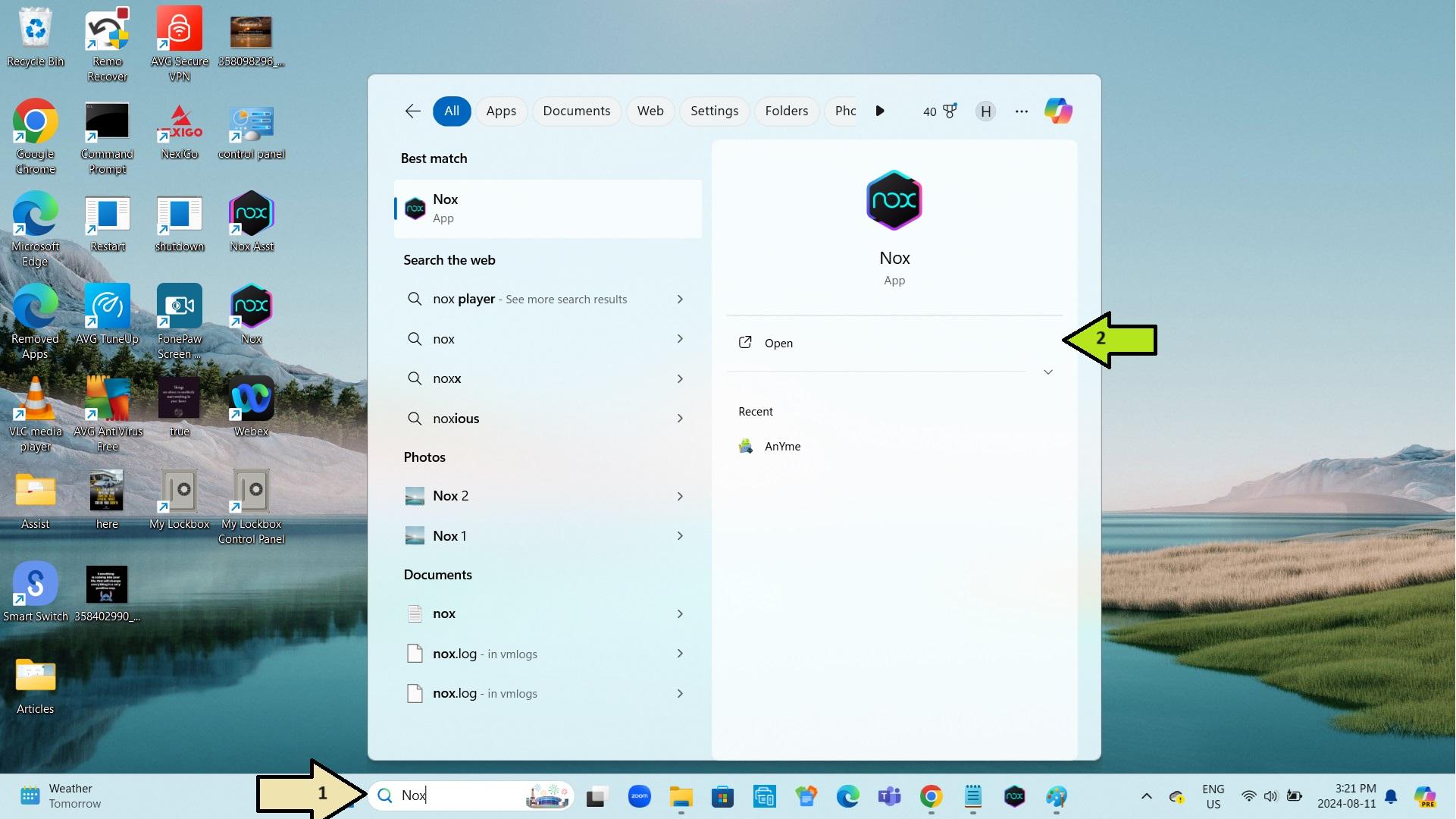
Task: Switch to the Folders filter tab
Action: [x=786, y=111]
